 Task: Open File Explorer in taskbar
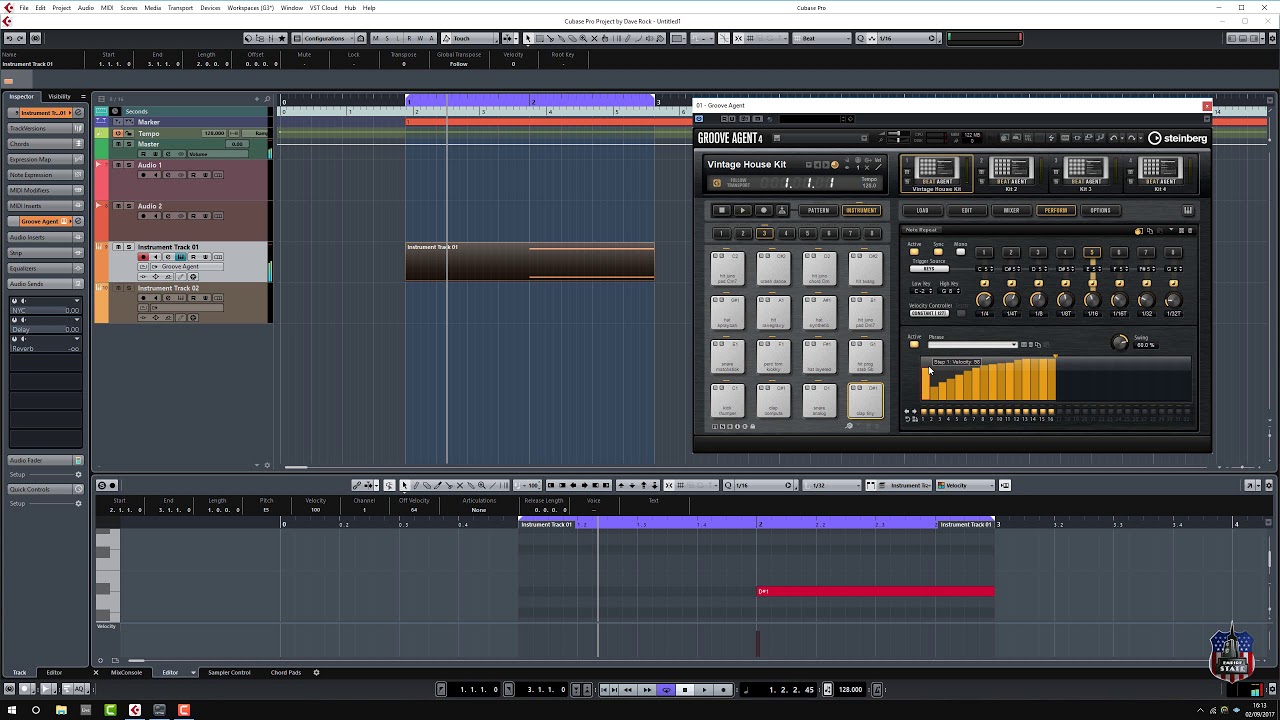click(61, 710)
